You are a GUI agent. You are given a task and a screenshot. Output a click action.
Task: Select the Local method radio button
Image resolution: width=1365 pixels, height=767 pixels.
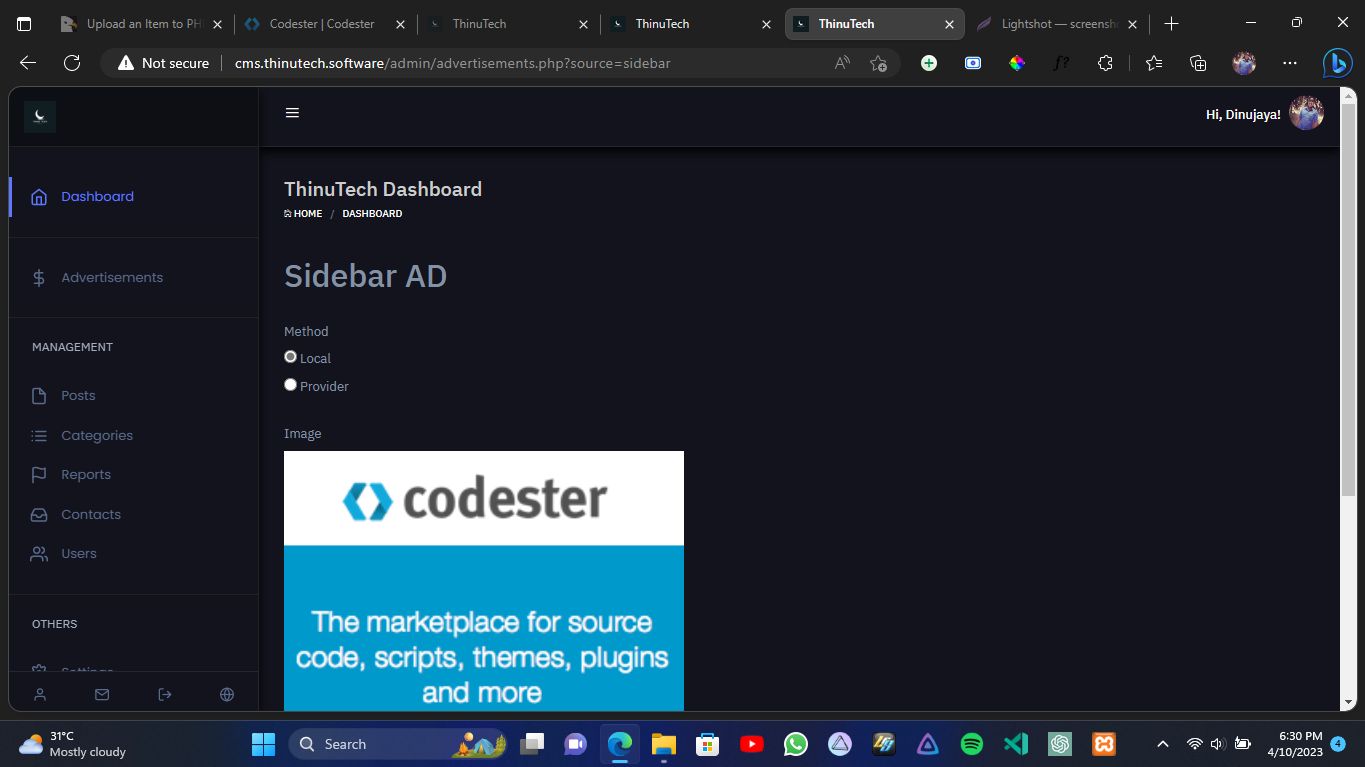(291, 357)
